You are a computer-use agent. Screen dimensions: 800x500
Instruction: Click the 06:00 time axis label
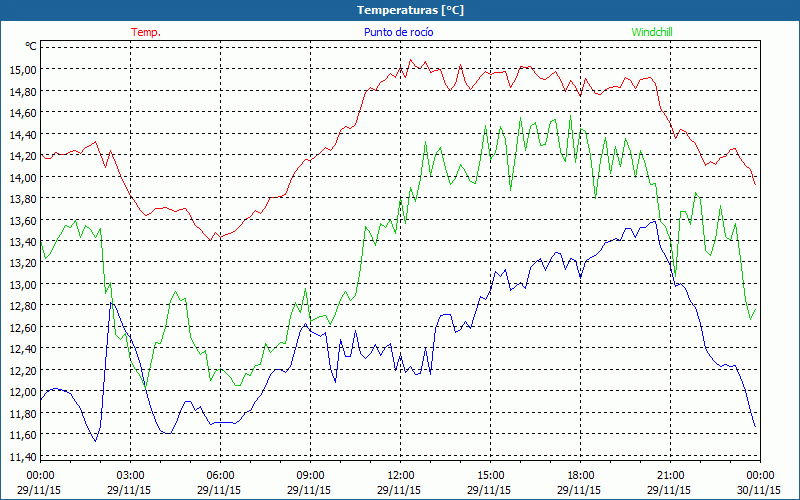click(x=220, y=476)
